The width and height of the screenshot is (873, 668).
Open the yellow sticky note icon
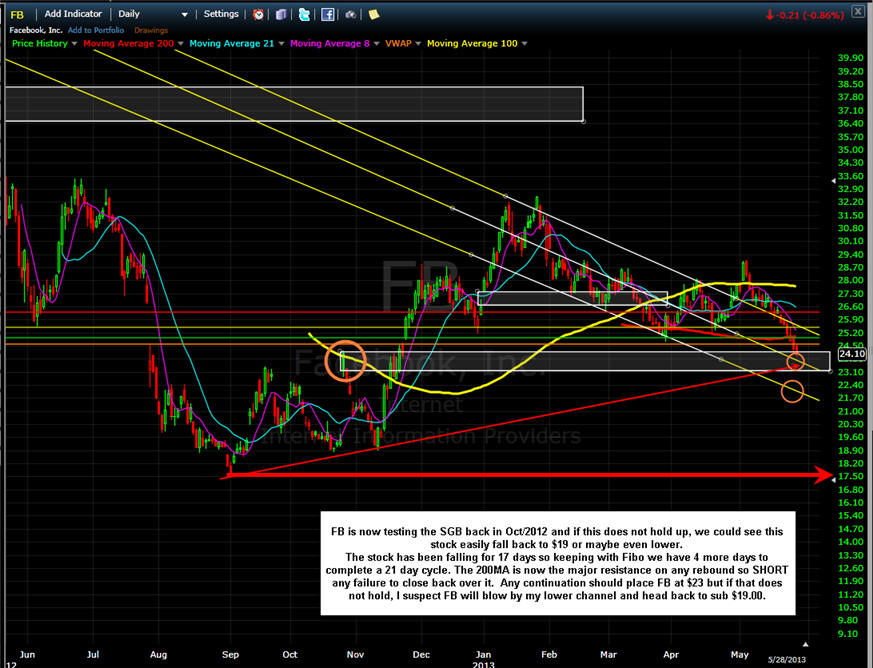[373, 14]
